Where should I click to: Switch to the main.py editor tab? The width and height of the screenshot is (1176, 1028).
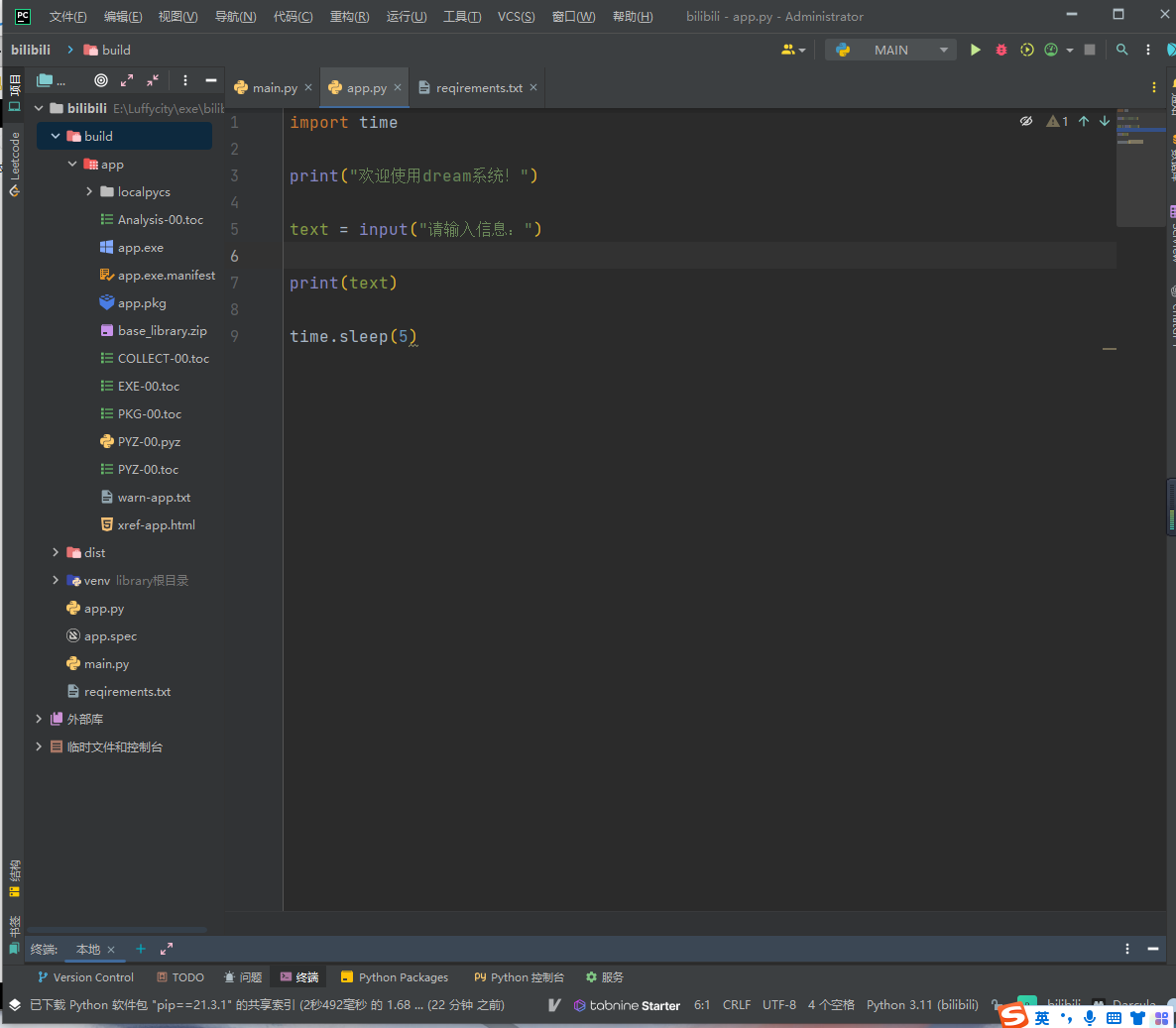(274, 88)
